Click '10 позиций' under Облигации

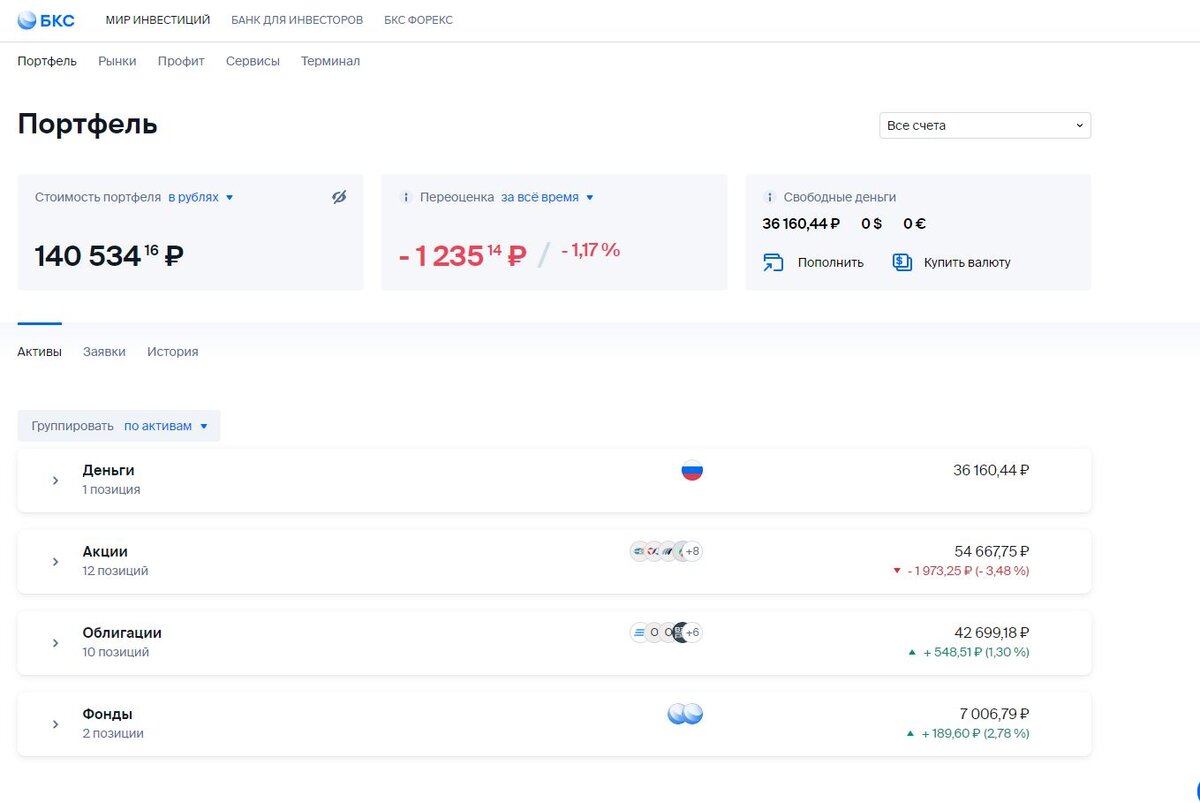[x=116, y=652]
